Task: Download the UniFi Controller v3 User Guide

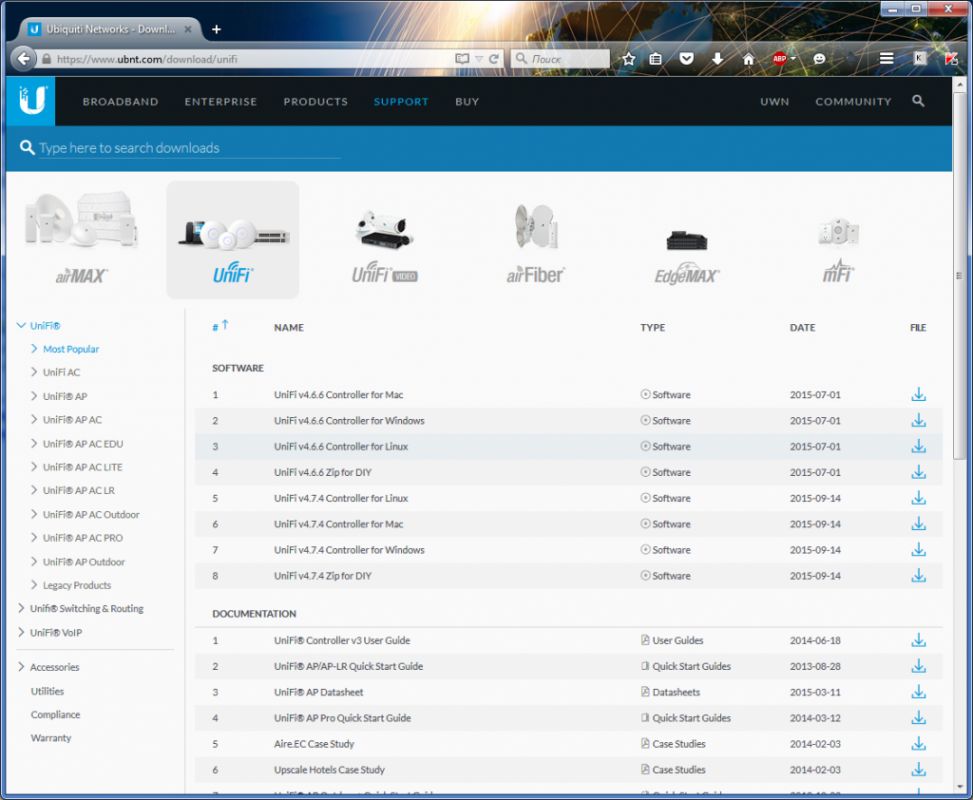Action: [918, 640]
